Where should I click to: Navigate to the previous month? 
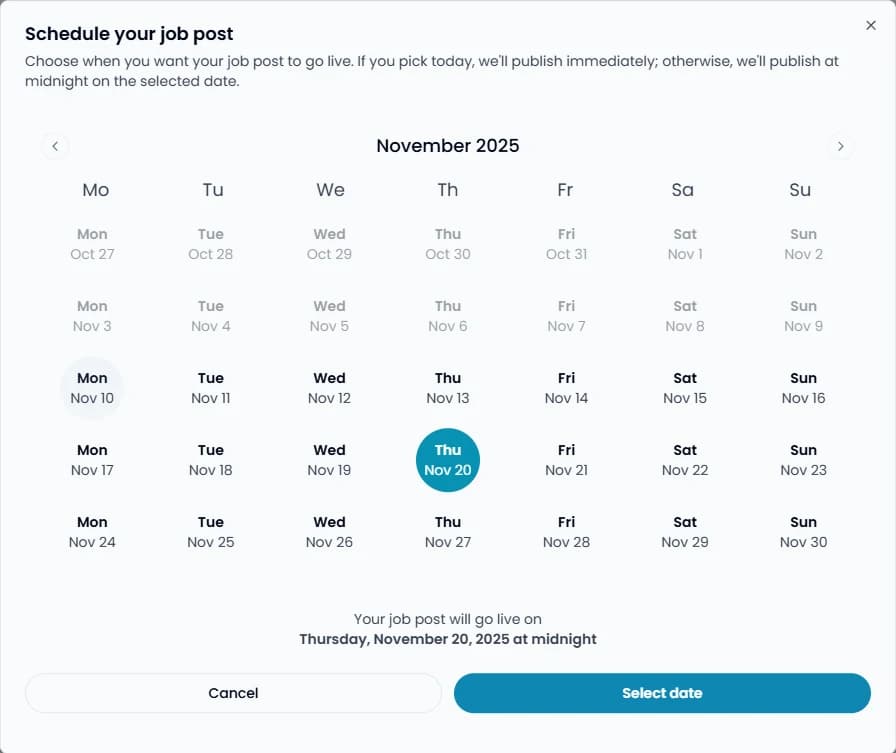(55, 146)
